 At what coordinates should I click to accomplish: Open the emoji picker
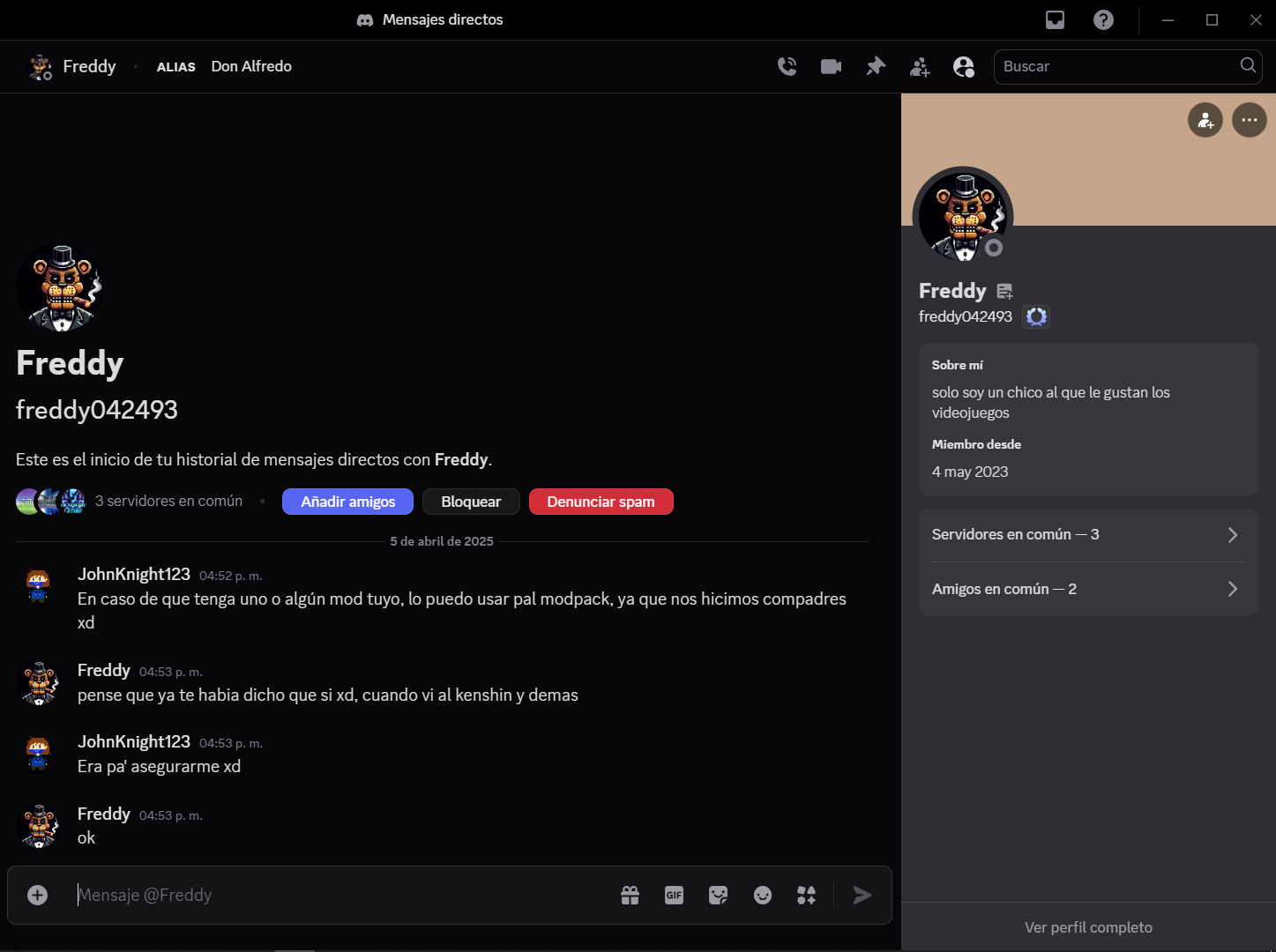763,895
